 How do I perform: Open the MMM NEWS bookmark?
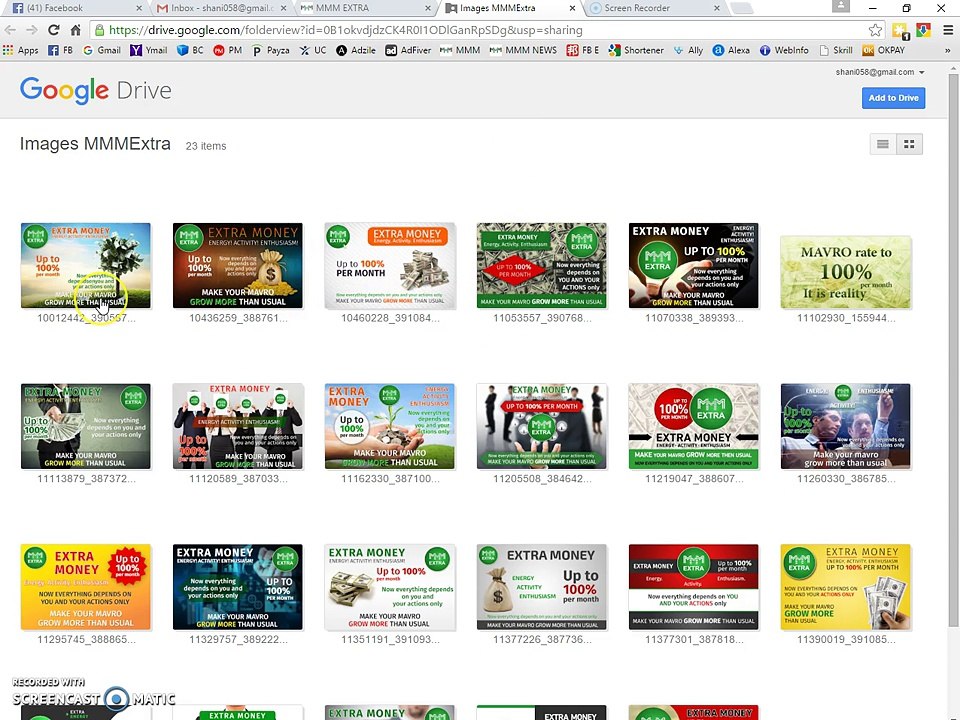tap(523, 50)
